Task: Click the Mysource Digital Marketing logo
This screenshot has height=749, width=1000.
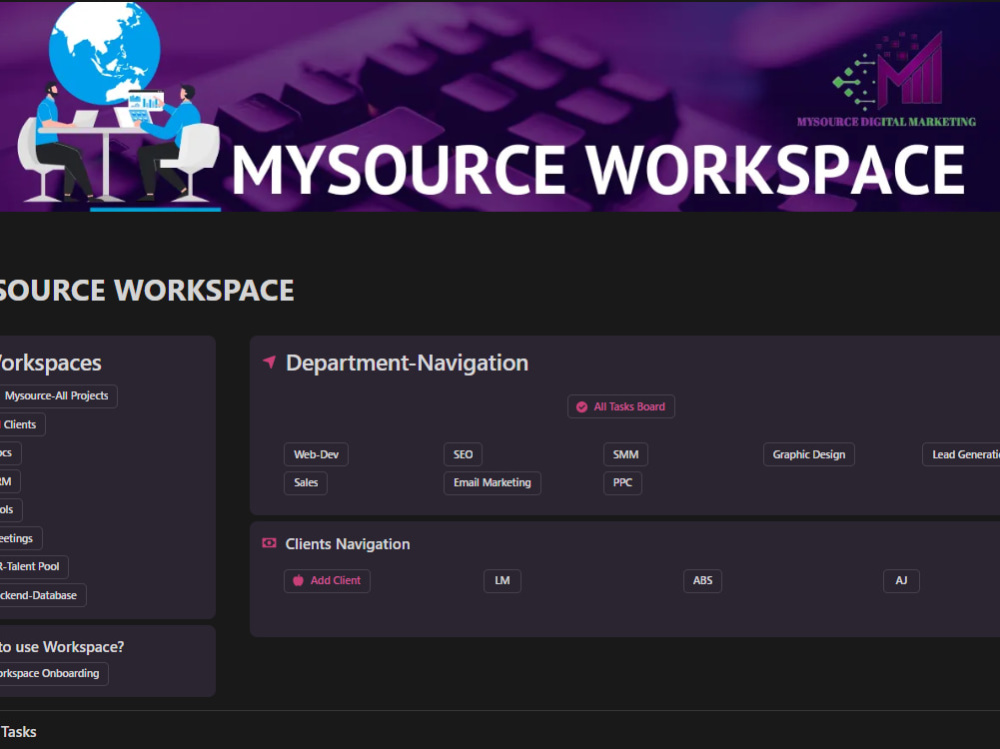Action: (886, 80)
